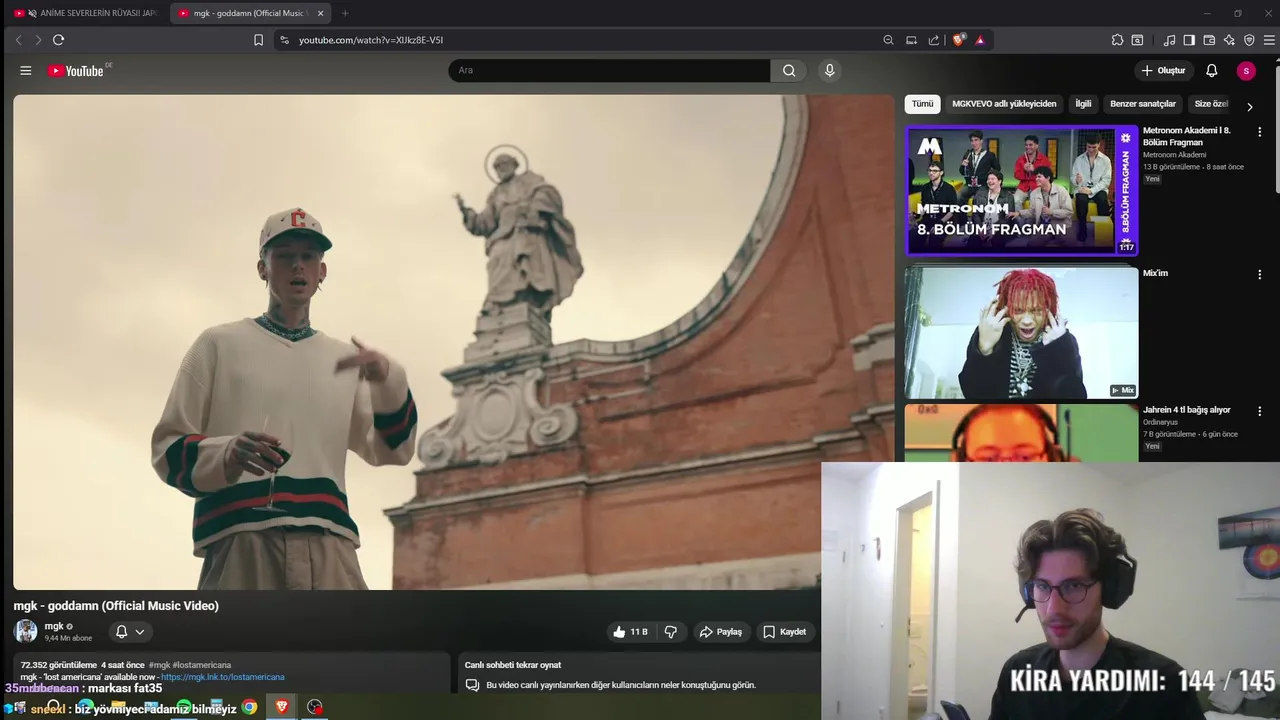
Task: Open the mgk channel name link
Action: point(54,626)
